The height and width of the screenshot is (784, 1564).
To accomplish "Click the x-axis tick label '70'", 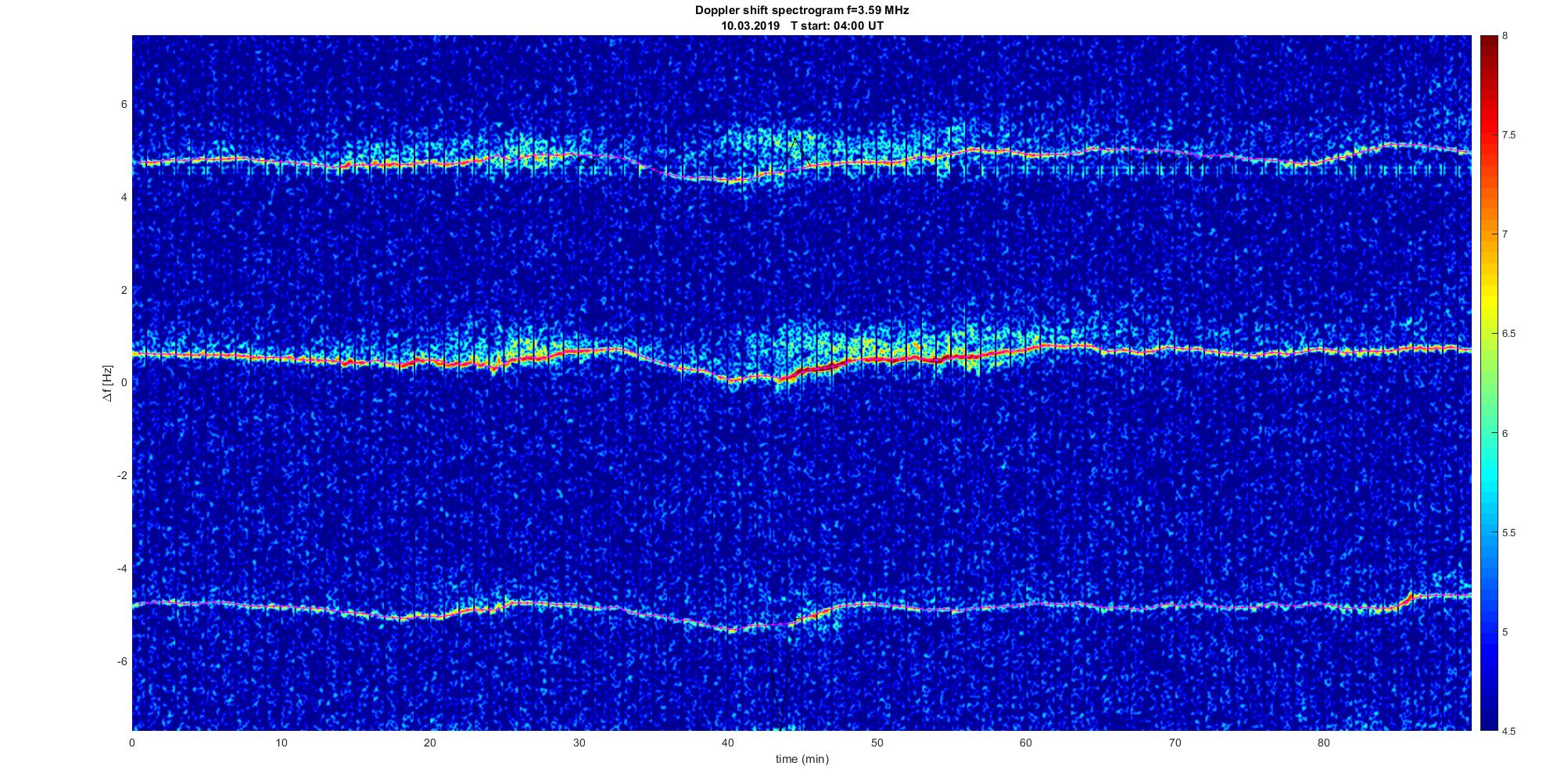I will tap(1175, 743).
